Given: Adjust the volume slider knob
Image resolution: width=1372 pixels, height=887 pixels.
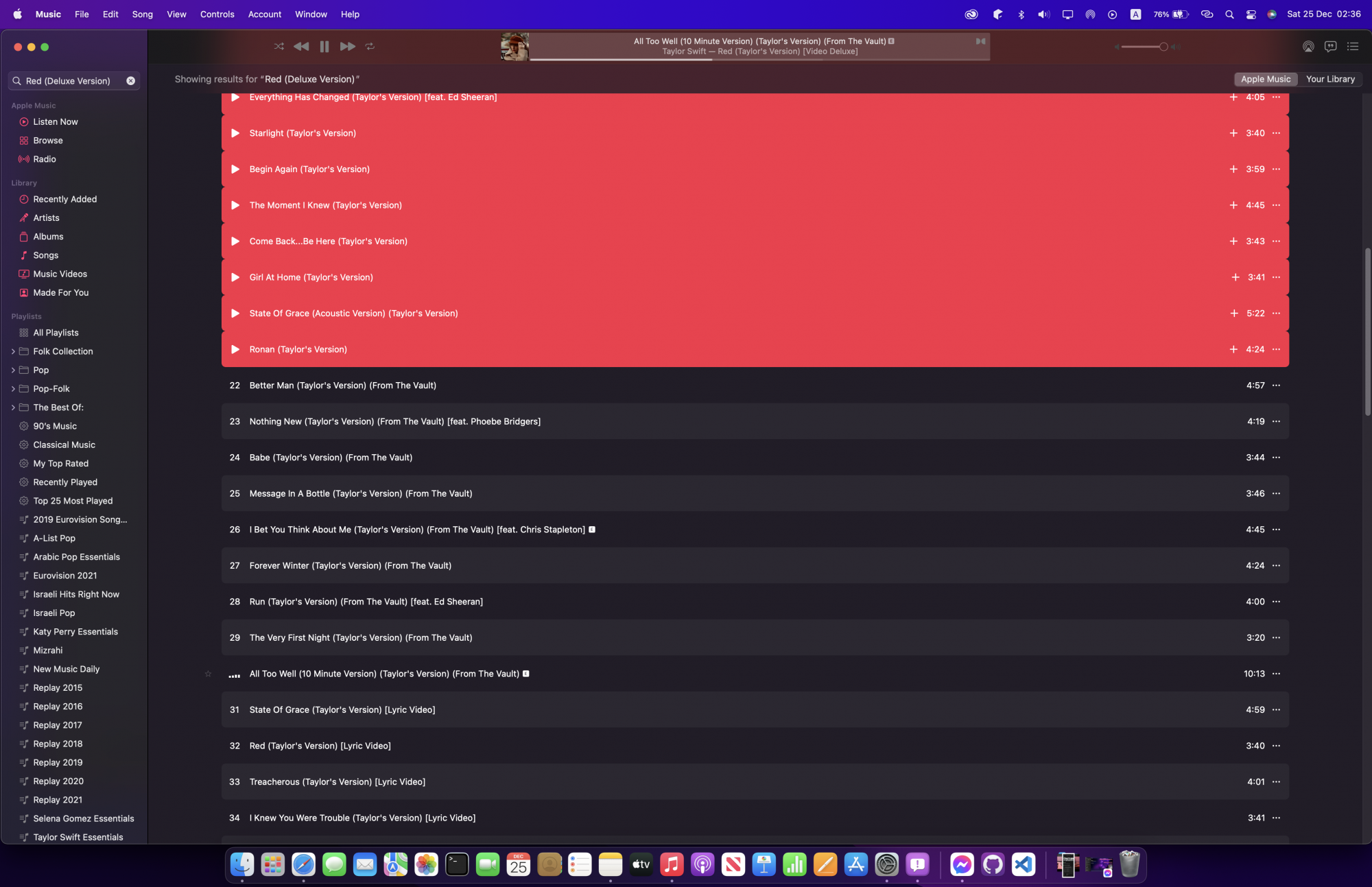Looking at the screenshot, I should 1163,47.
